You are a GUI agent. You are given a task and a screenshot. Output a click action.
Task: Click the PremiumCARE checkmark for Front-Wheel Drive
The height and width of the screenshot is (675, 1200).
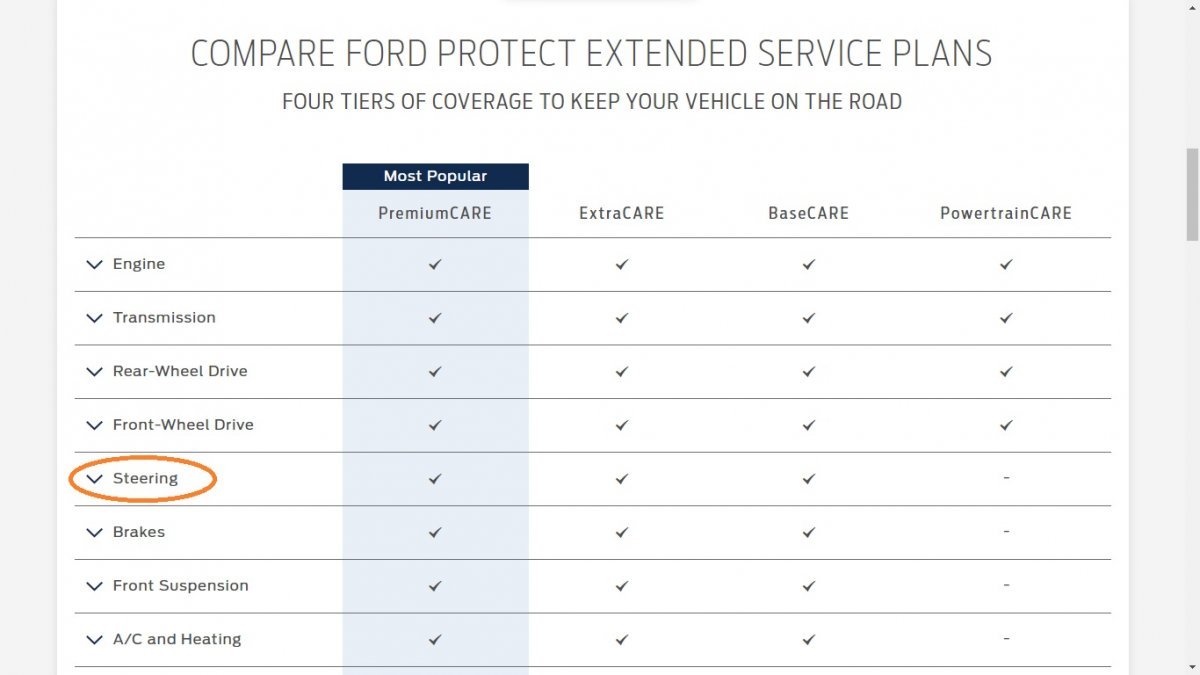coord(434,425)
